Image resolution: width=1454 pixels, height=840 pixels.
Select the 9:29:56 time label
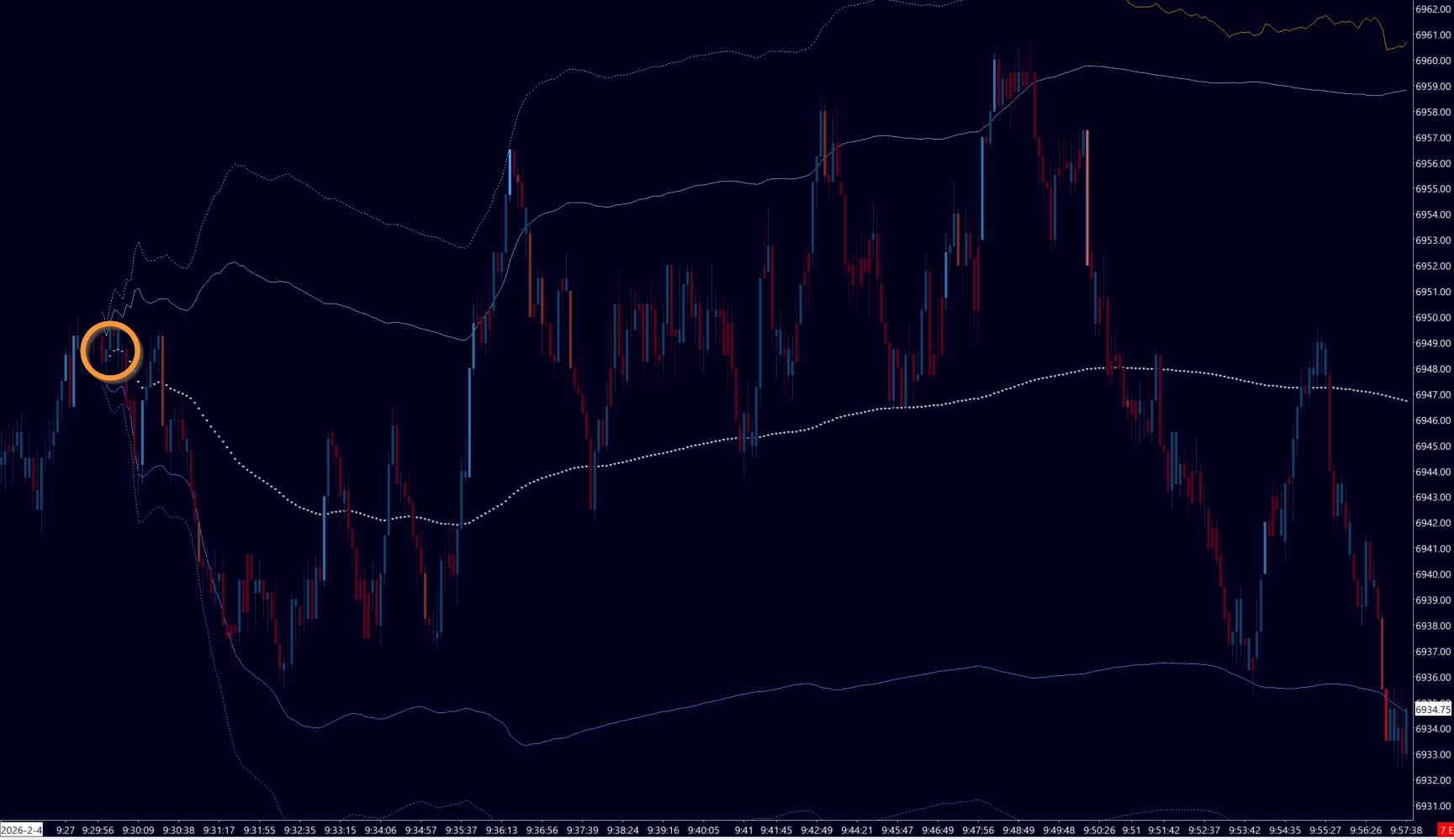(98, 830)
